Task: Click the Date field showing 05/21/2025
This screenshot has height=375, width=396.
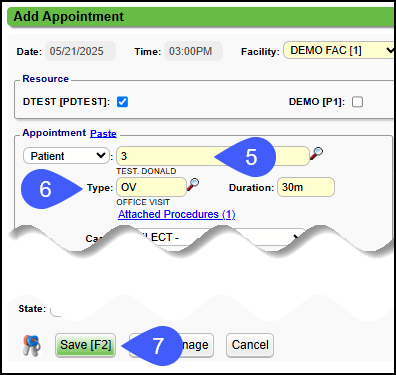Action: (80, 51)
